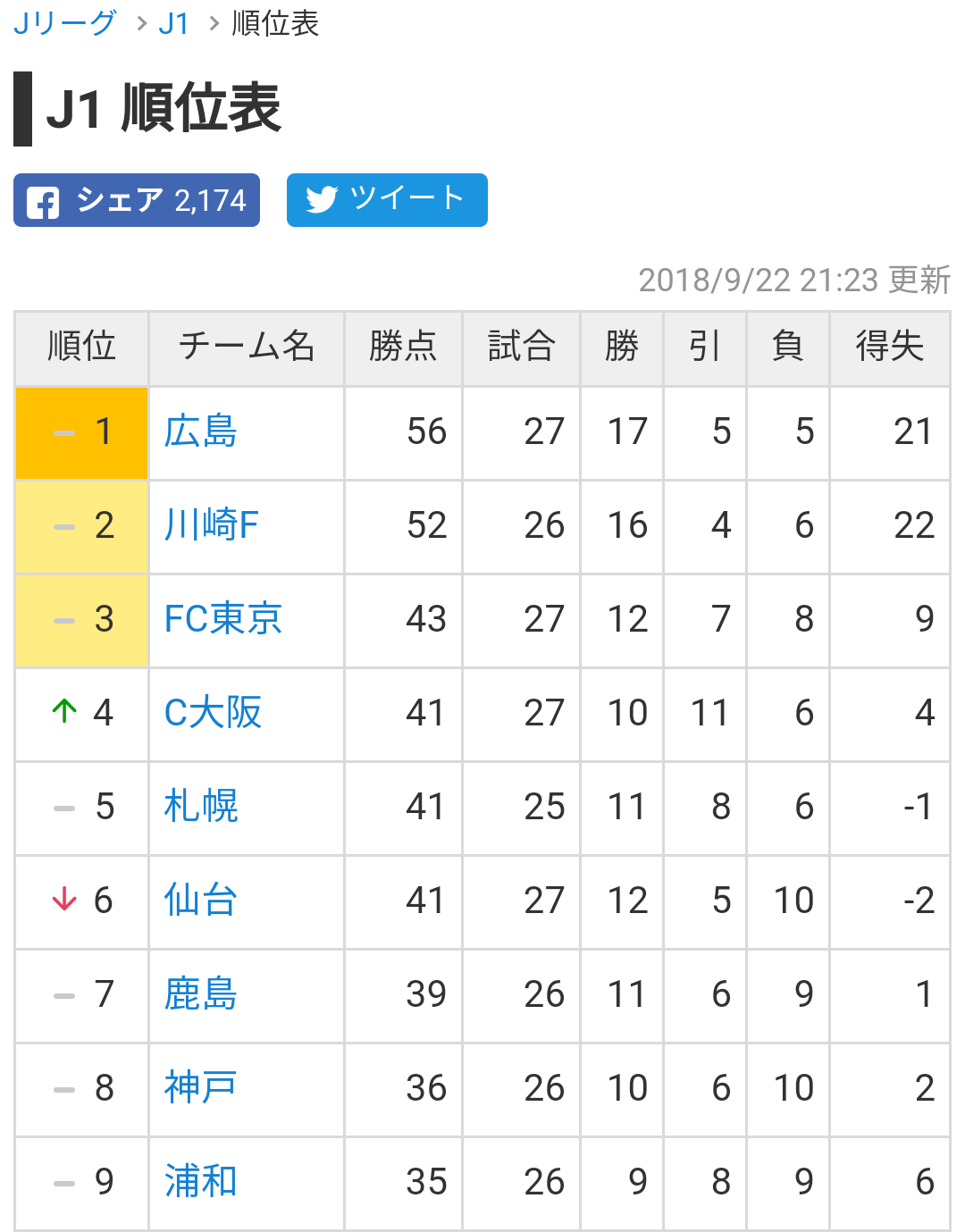Click the red down arrow beside rank 6
This screenshot has width=965, height=1232.
(64, 900)
